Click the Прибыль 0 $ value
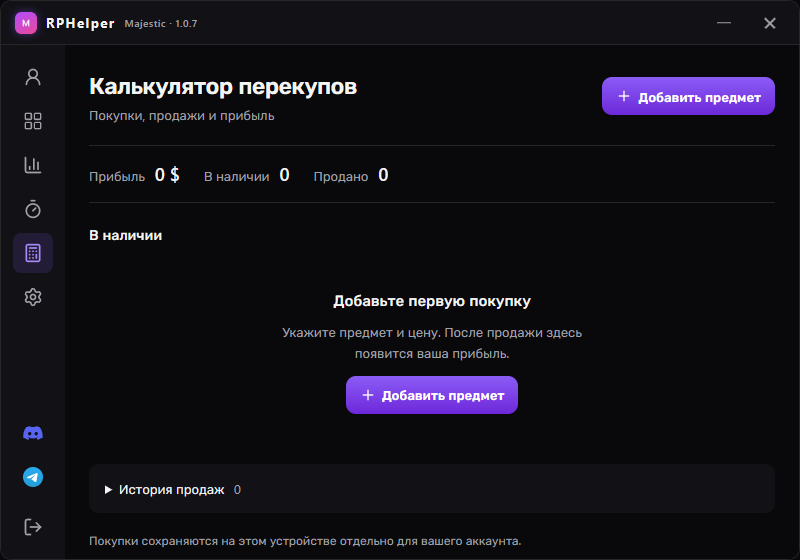Viewport: 800px width, 560px height. [167, 175]
